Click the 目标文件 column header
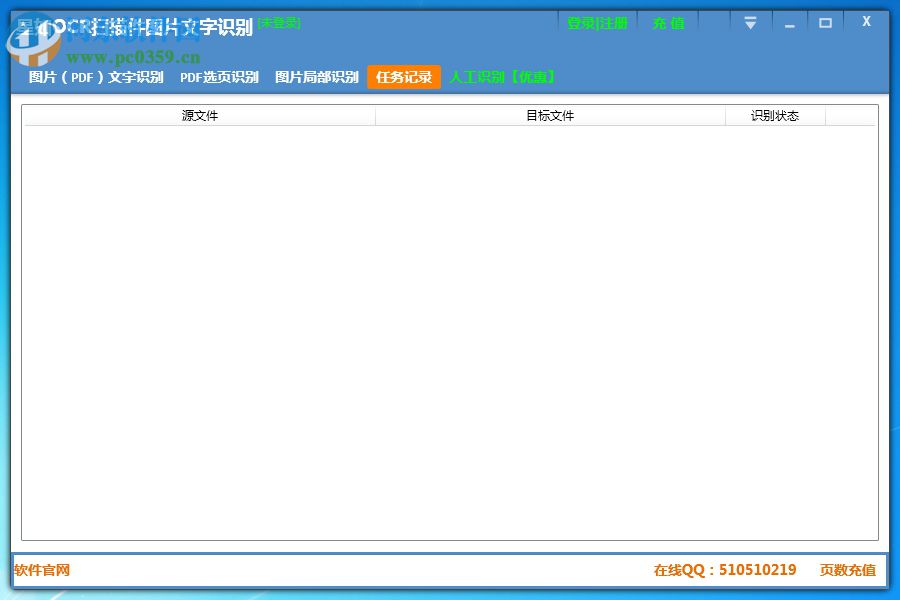This screenshot has width=900, height=600. point(550,115)
